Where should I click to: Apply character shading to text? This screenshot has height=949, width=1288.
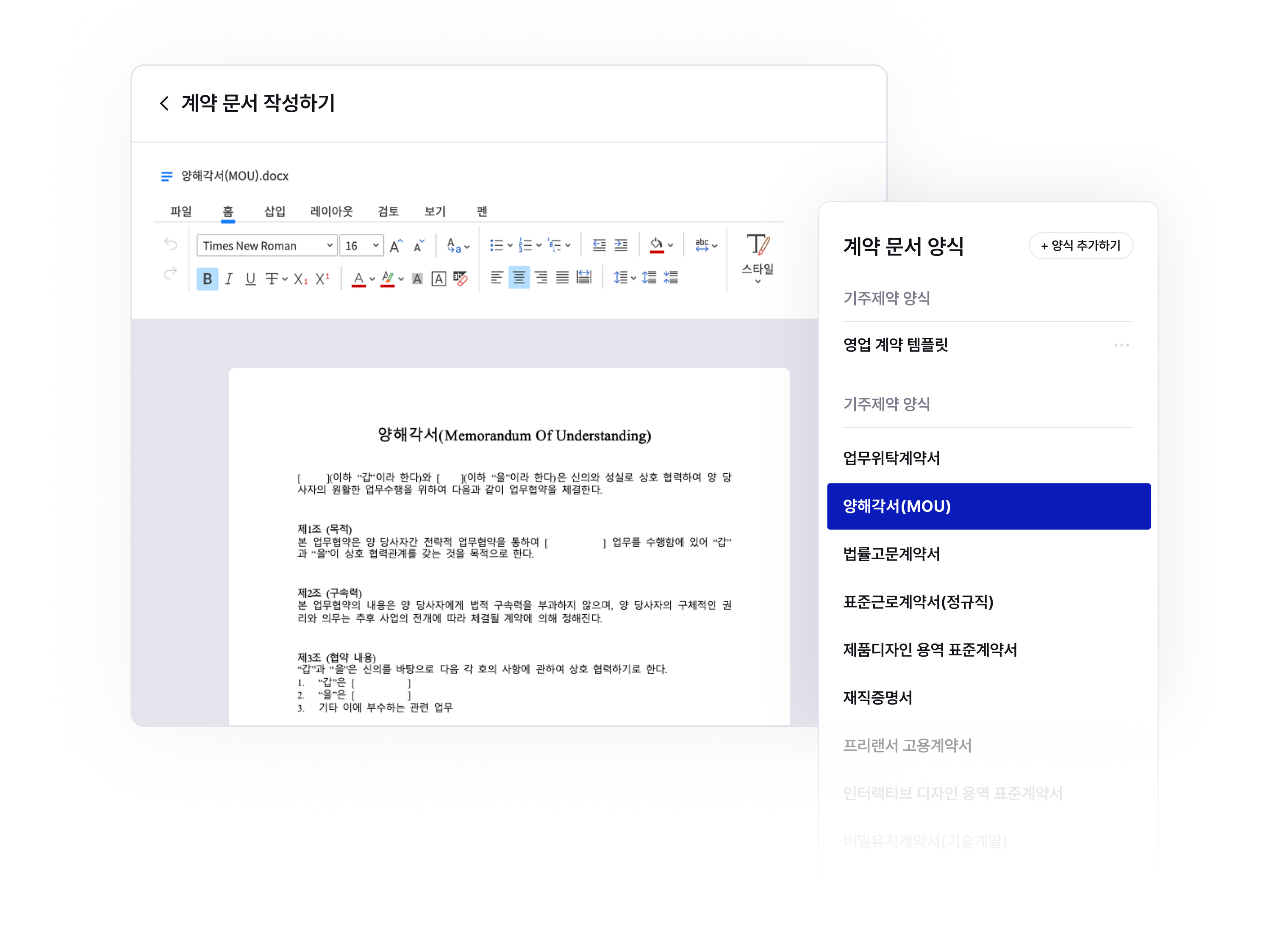click(x=418, y=279)
